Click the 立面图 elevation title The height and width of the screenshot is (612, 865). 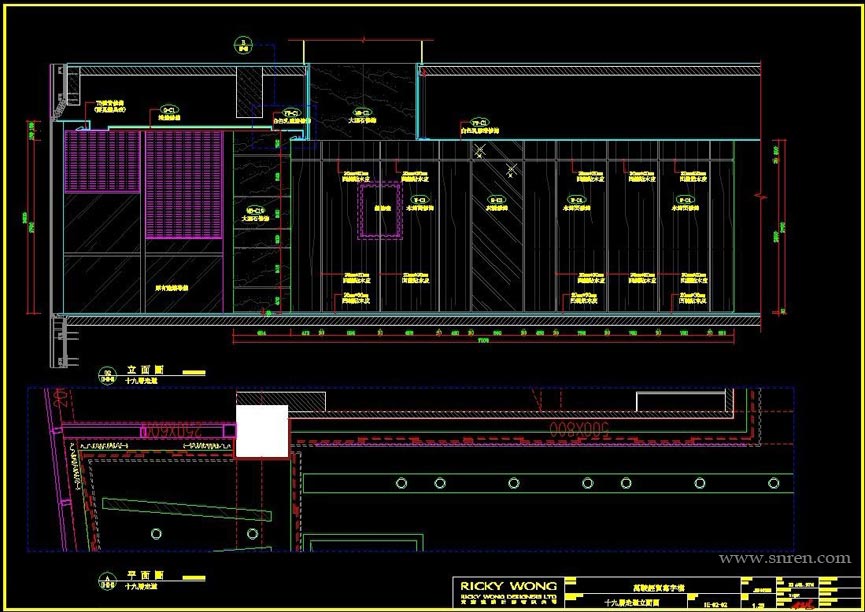coord(146,370)
